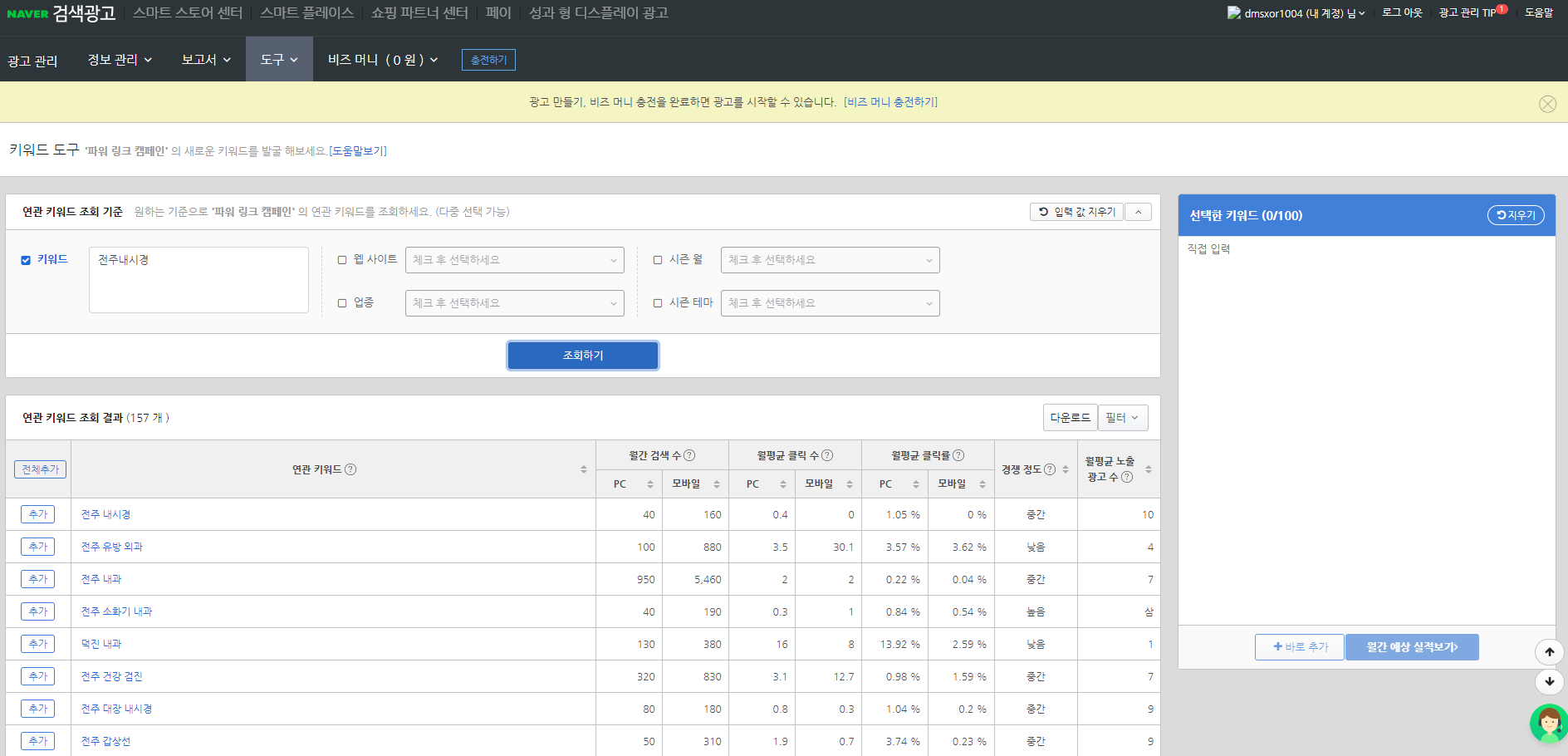Image resolution: width=1568 pixels, height=756 pixels.
Task: Click the scroll-down arrow button
Action: coord(1549,681)
